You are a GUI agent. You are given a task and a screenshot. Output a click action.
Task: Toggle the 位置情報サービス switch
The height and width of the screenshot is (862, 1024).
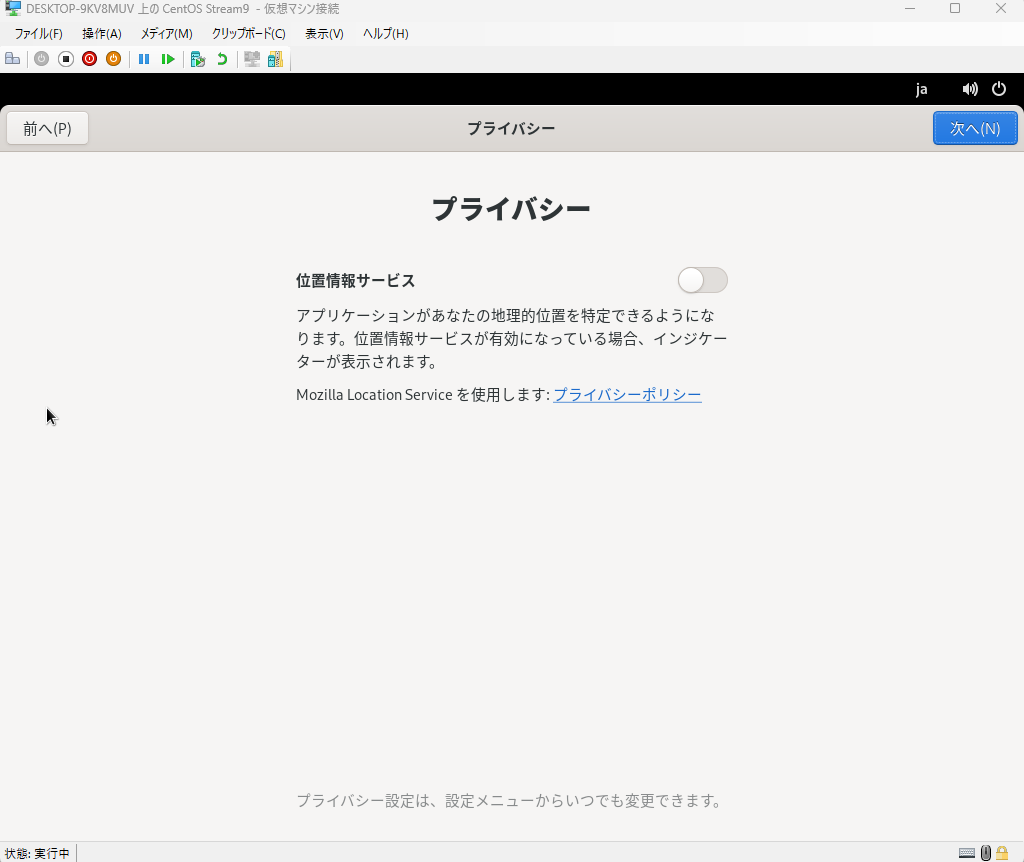click(702, 280)
